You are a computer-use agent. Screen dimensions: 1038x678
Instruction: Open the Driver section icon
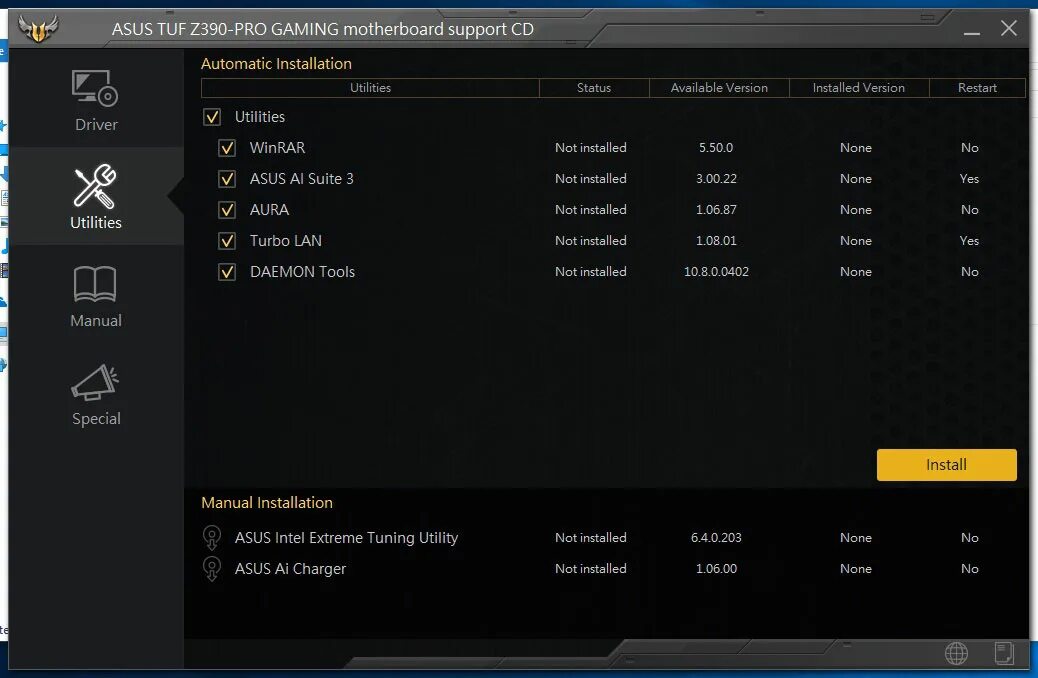point(95,89)
